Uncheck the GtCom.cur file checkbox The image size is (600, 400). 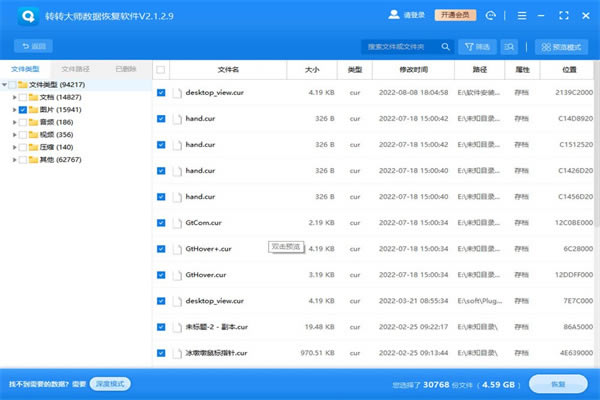pos(161,222)
